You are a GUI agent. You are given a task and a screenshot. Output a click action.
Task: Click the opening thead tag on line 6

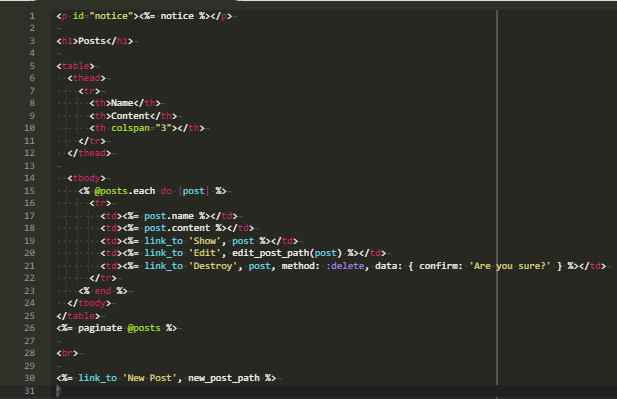(x=86, y=78)
